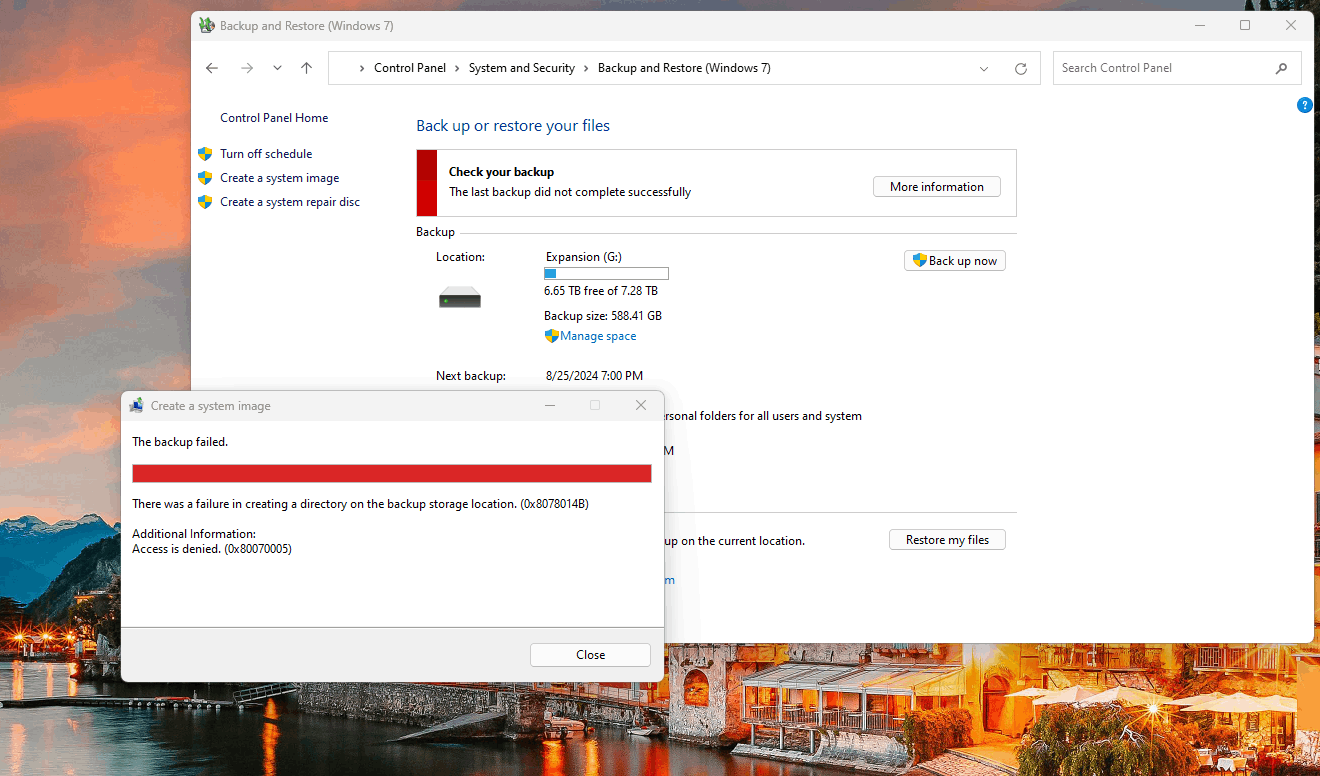This screenshot has width=1320, height=776.
Task: Click Create a system image dialog title icon
Action: point(137,406)
